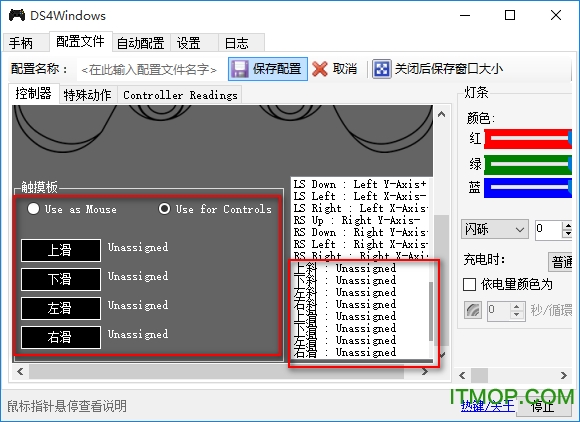Viewport: 580px width, 422px height.
Task: Click the 停止 button
Action: tap(543, 407)
